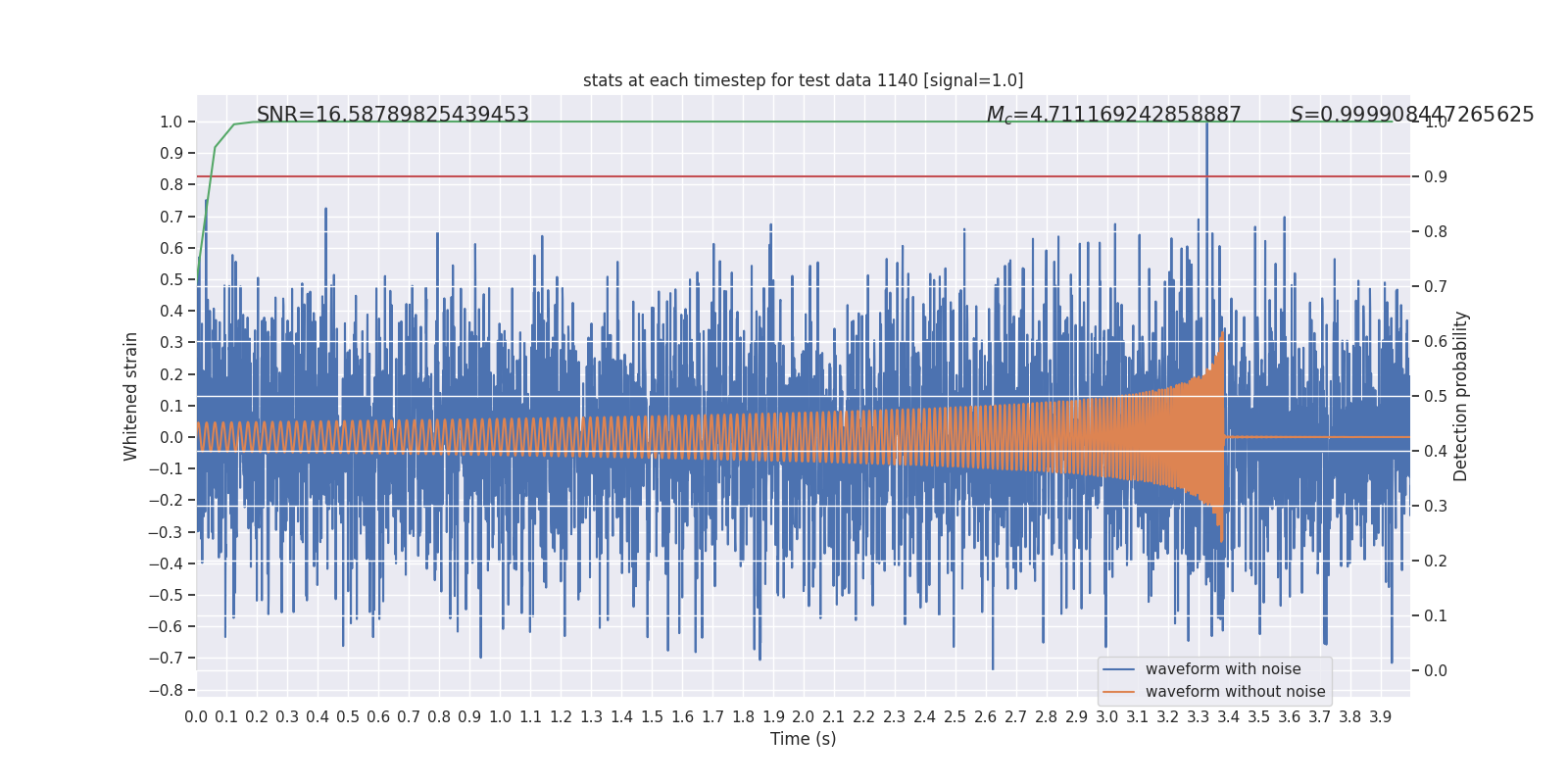Click the −0.5 tick on Whitened strain axis
The width and height of the screenshot is (1568, 784).
(166, 595)
